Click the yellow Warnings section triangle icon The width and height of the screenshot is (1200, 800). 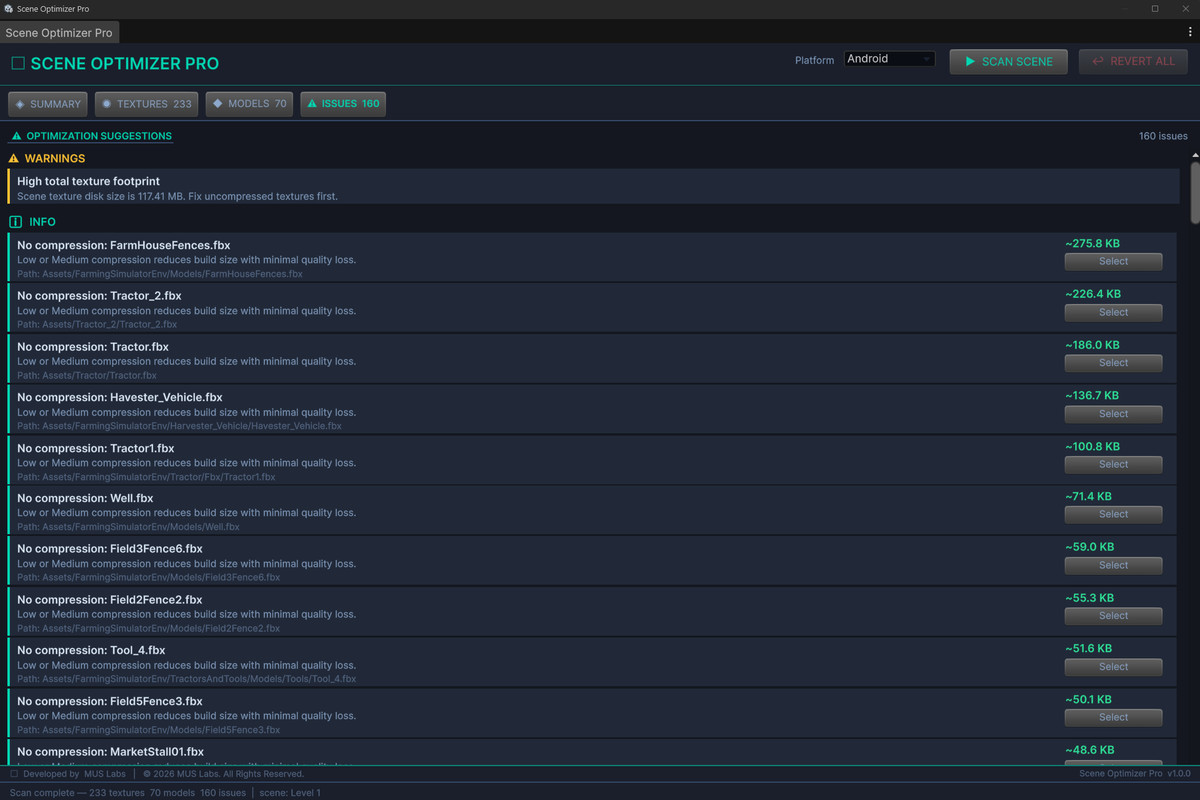pos(14,158)
